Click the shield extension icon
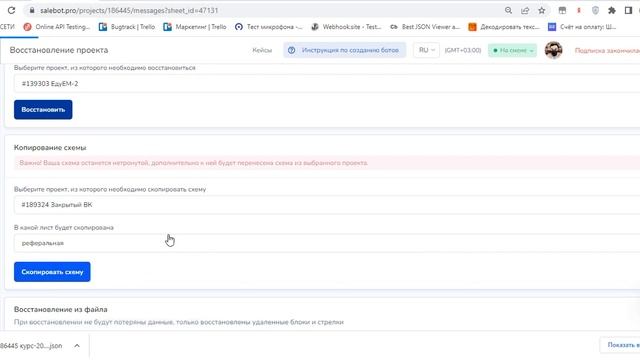The image size is (640, 360). point(596,11)
